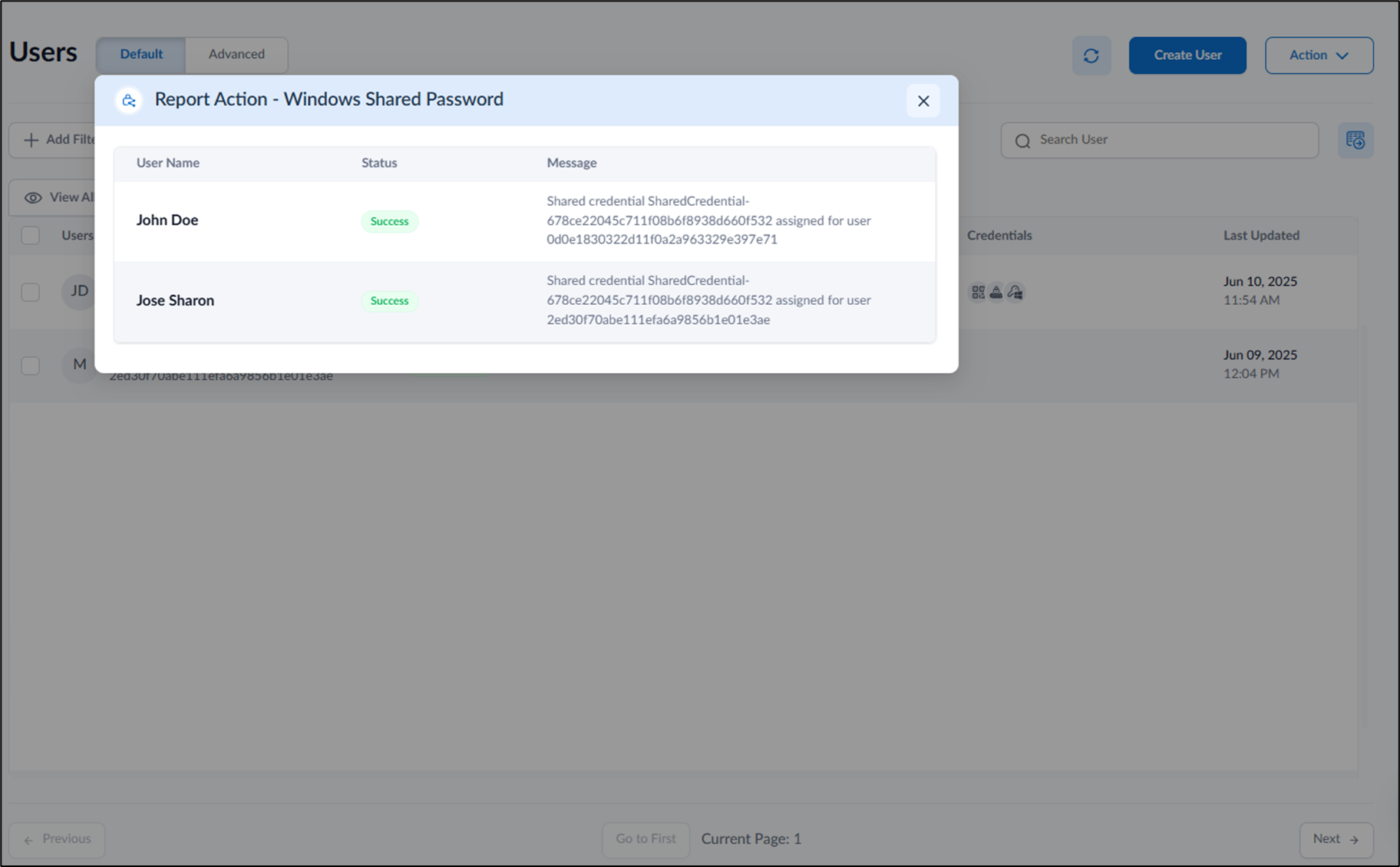Open the Action dropdown
1400x867 pixels.
(x=1319, y=55)
